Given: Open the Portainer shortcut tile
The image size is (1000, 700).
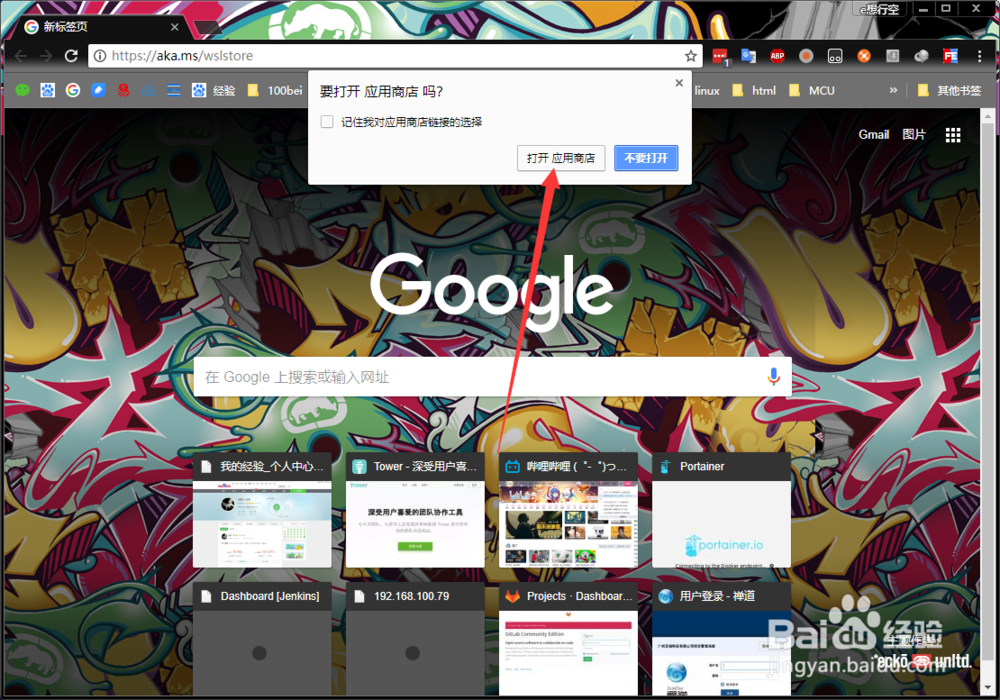Looking at the screenshot, I should (x=721, y=510).
